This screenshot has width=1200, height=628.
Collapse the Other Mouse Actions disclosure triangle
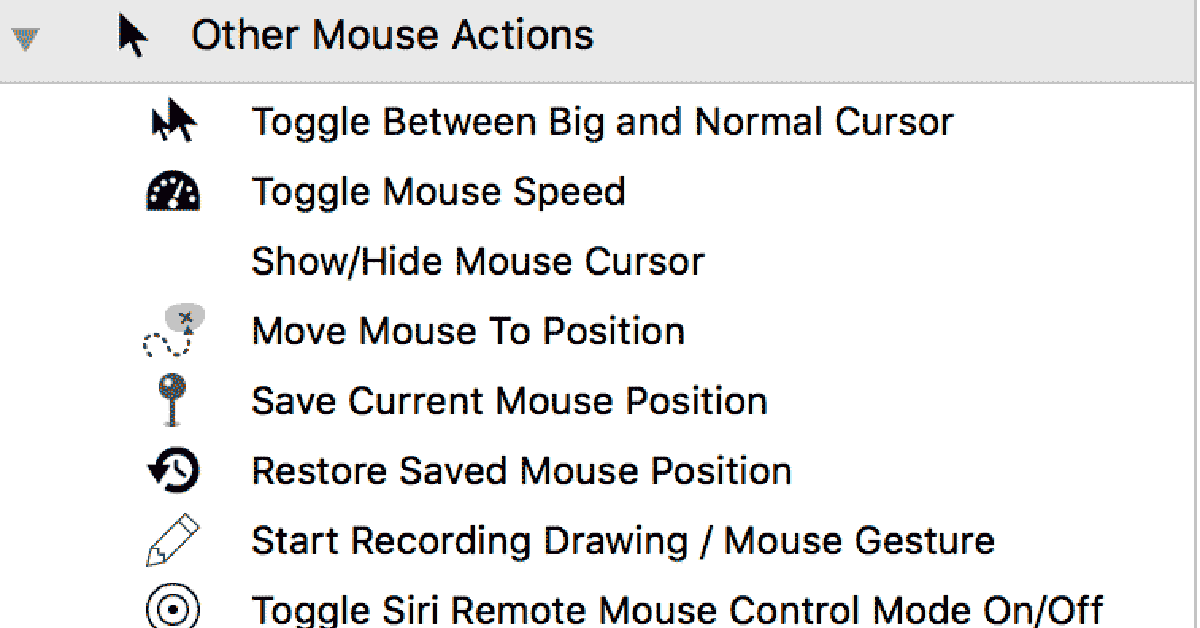click(24, 39)
